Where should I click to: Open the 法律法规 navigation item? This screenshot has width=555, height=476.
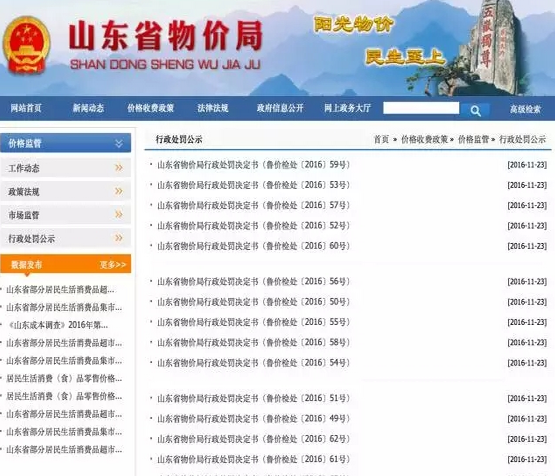click(213, 108)
